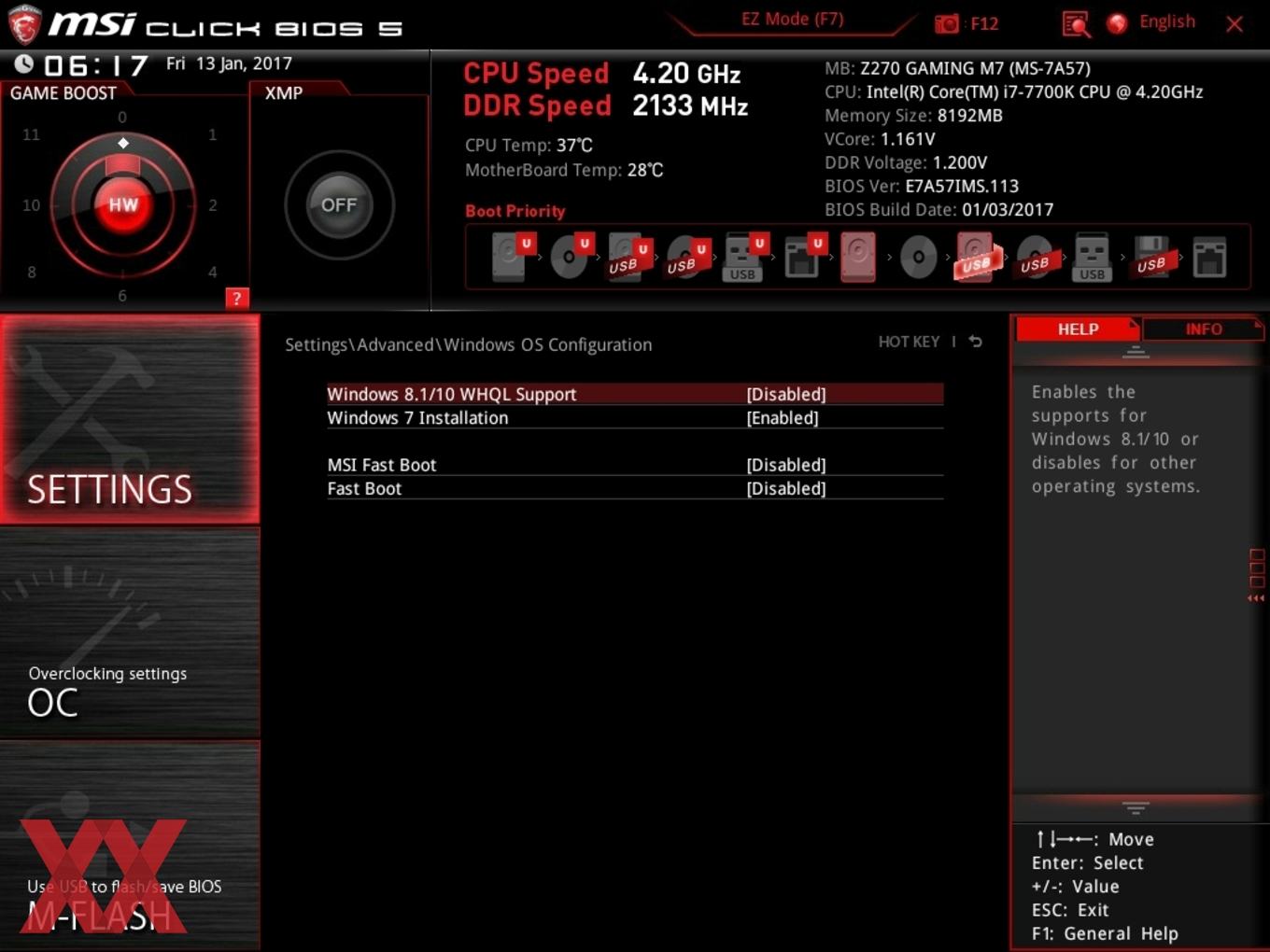Click the Boot Priority label

[515, 211]
